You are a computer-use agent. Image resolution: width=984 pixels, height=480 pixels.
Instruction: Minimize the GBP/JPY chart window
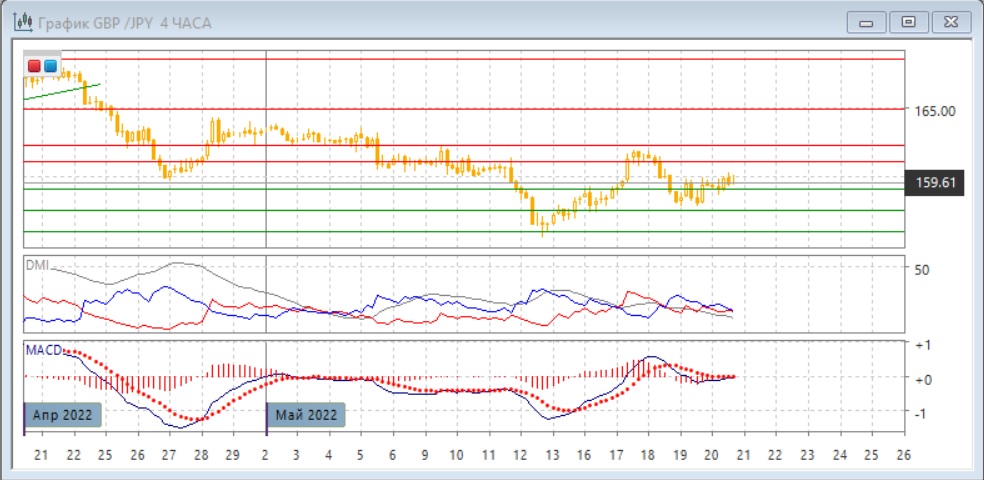click(867, 23)
